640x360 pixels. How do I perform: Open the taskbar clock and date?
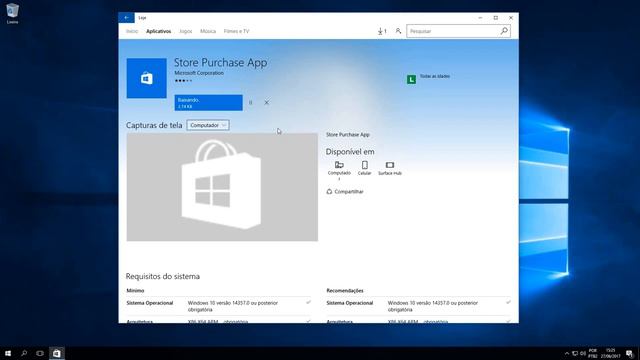[611, 353]
